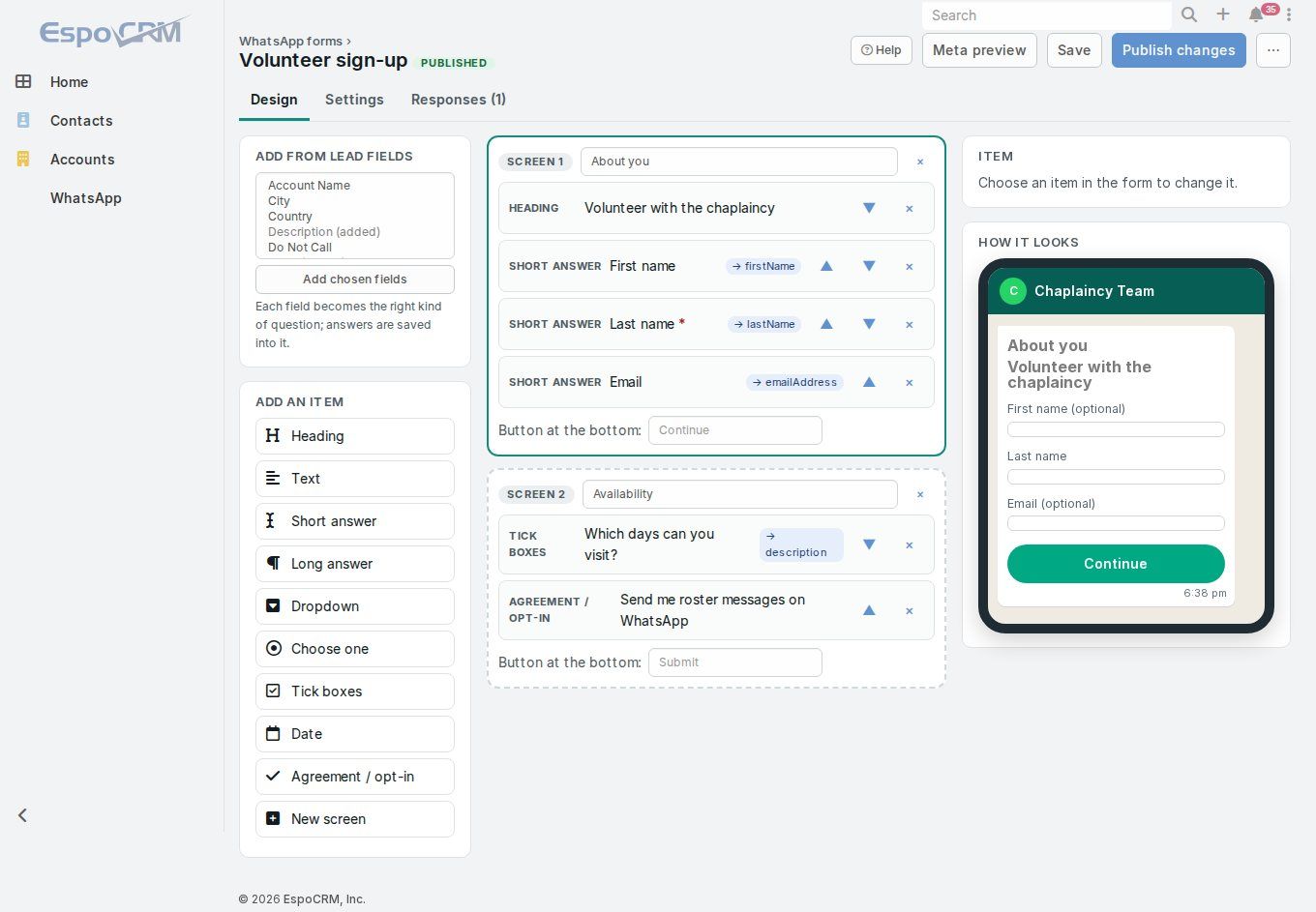Move Last name question down
This screenshot has height=912, width=1316.
pyautogui.click(x=869, y=324)
